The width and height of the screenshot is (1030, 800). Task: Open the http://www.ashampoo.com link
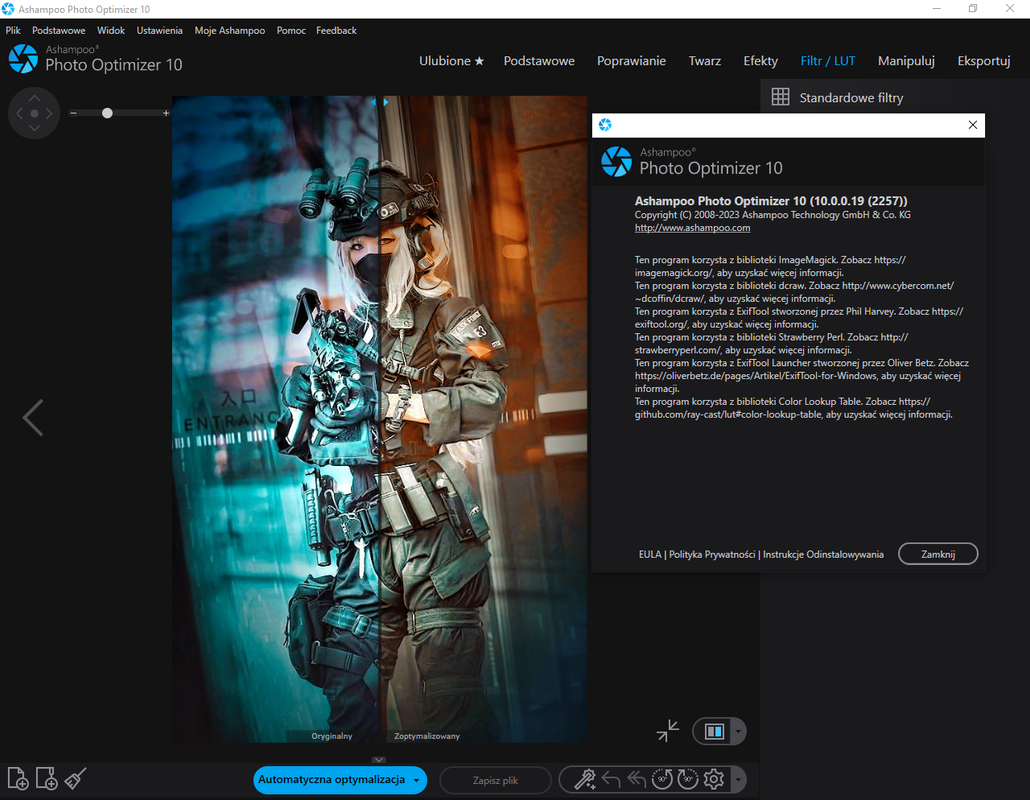(692, 227)
